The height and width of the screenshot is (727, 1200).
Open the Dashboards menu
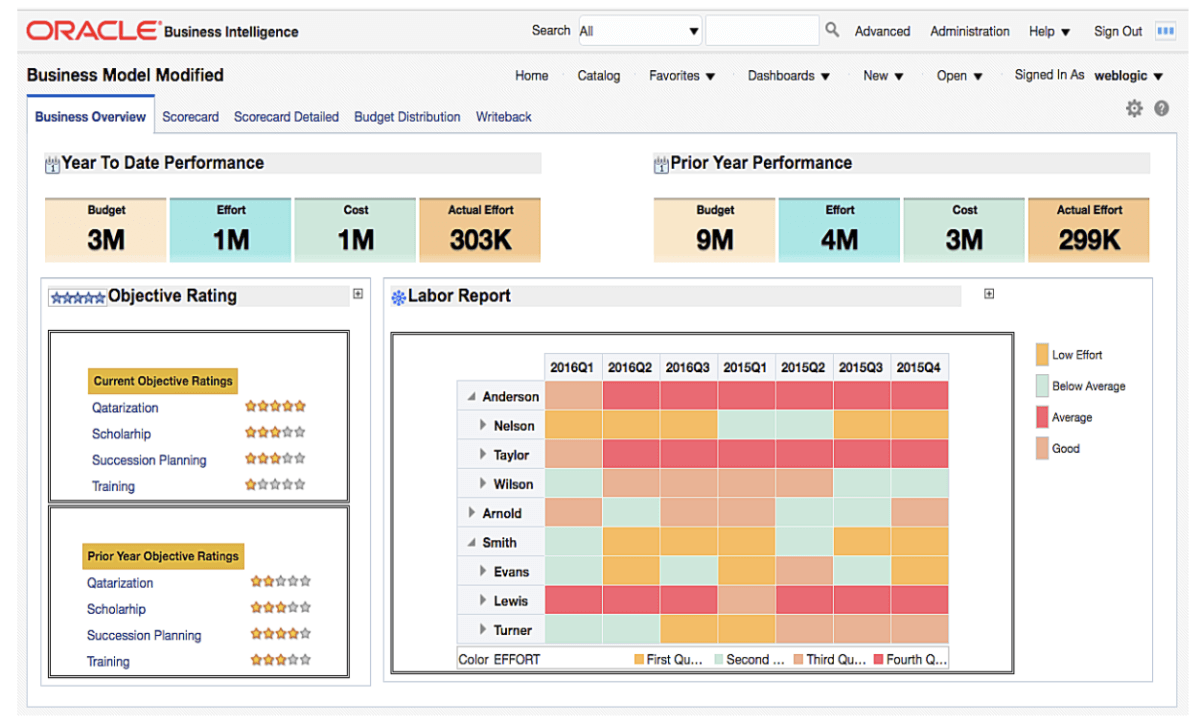tap(789, 76)
